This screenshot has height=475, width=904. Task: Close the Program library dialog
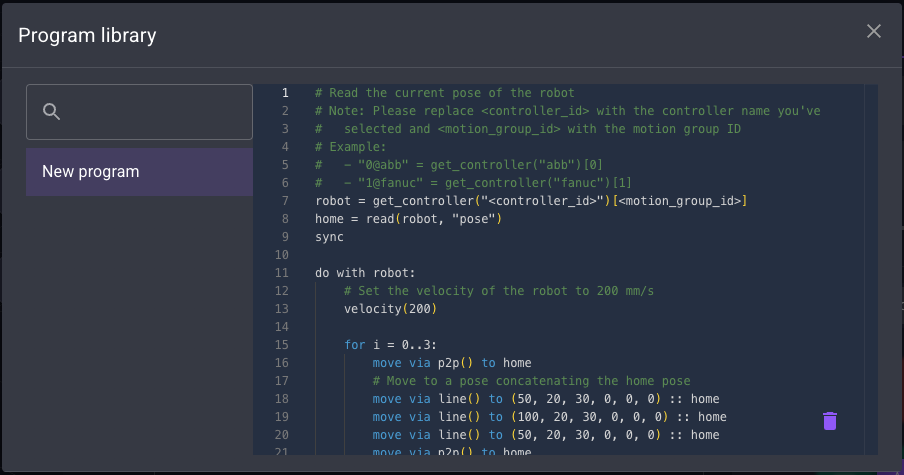point(873,32)
